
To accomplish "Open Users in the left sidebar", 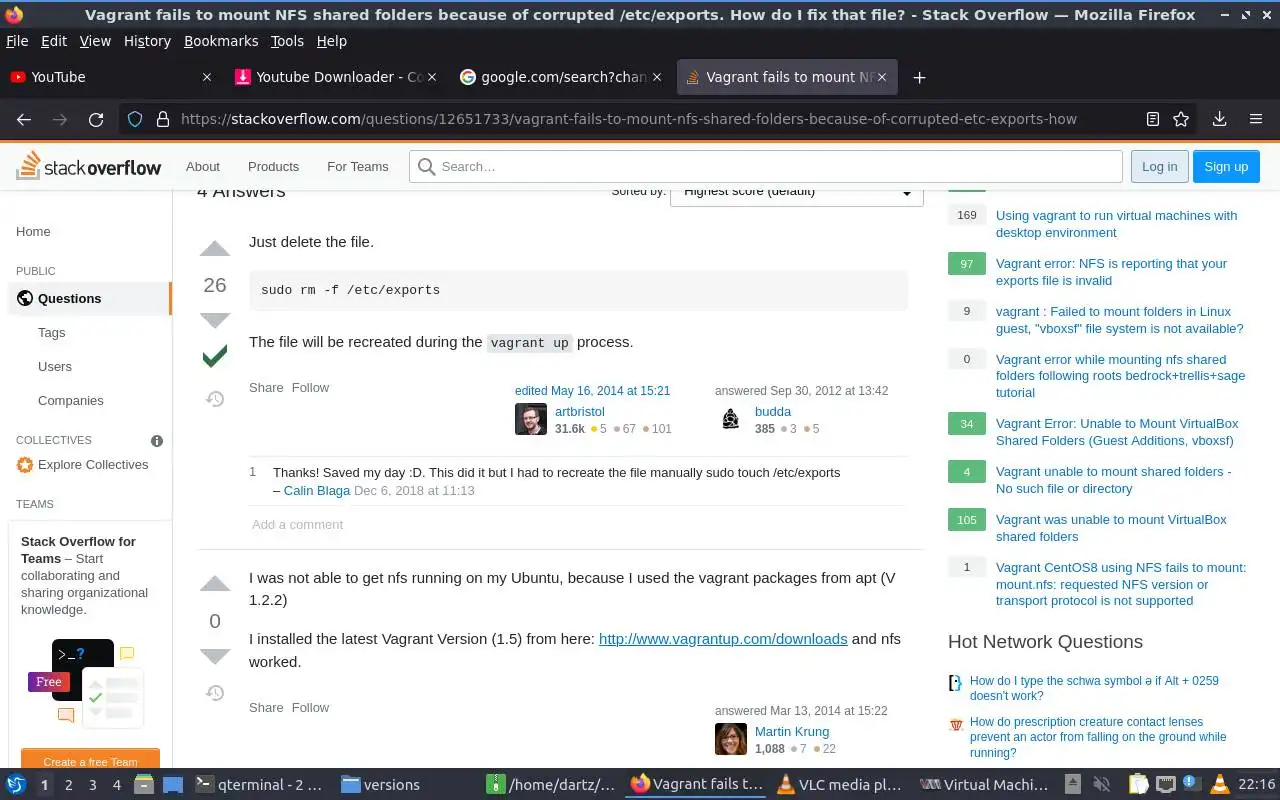I will tap(55, 366).
